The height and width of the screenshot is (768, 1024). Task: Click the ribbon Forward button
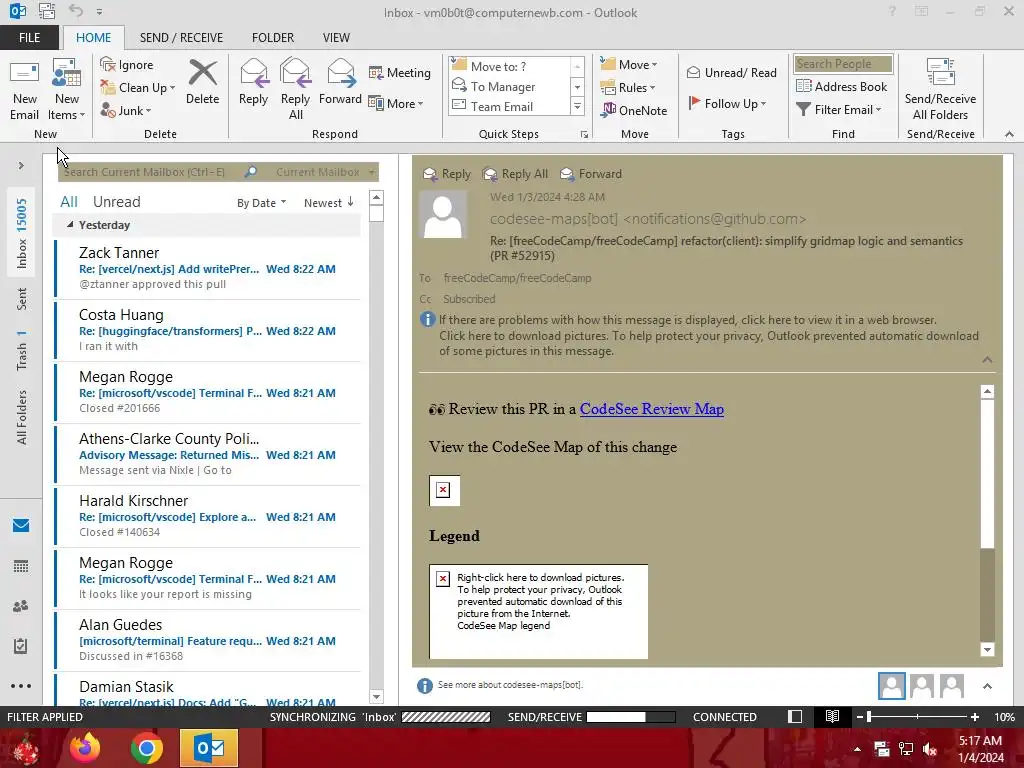340,82
